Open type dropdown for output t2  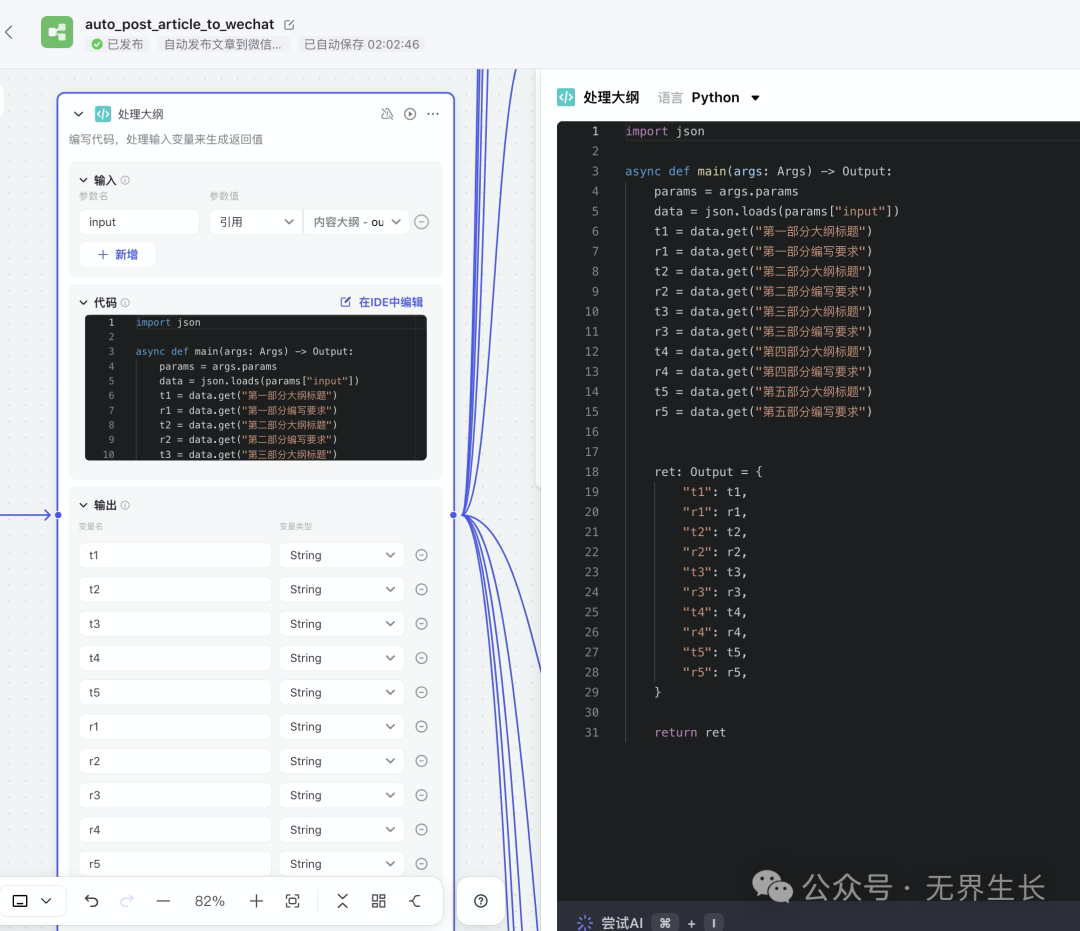342,589
